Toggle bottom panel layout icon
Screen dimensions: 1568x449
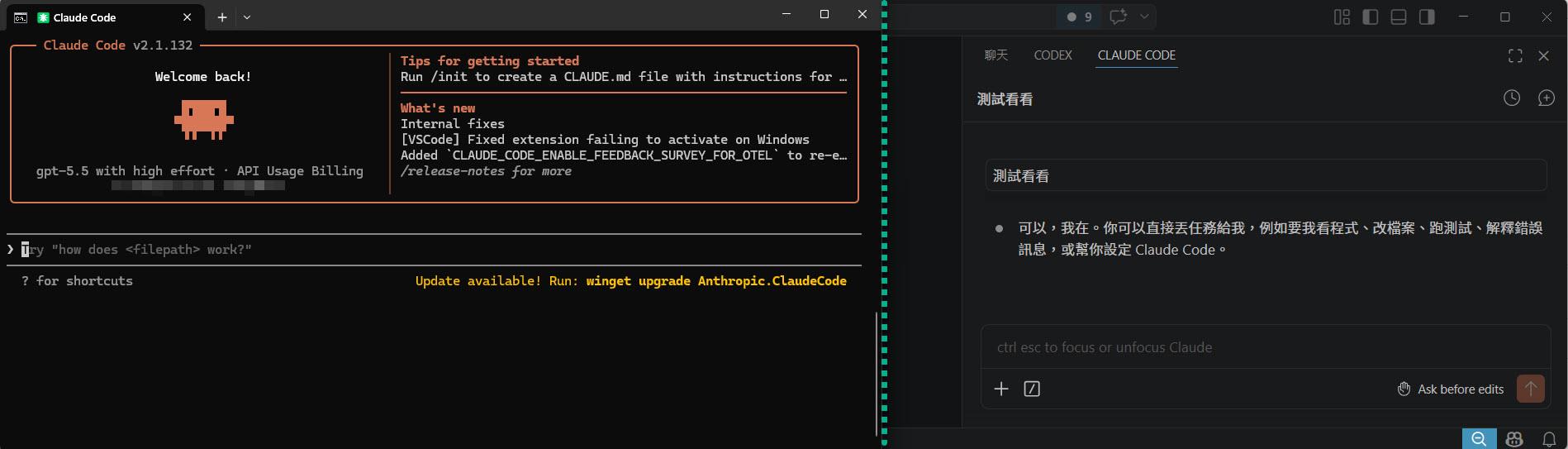pyautogui.click(x=1398, y=17)
